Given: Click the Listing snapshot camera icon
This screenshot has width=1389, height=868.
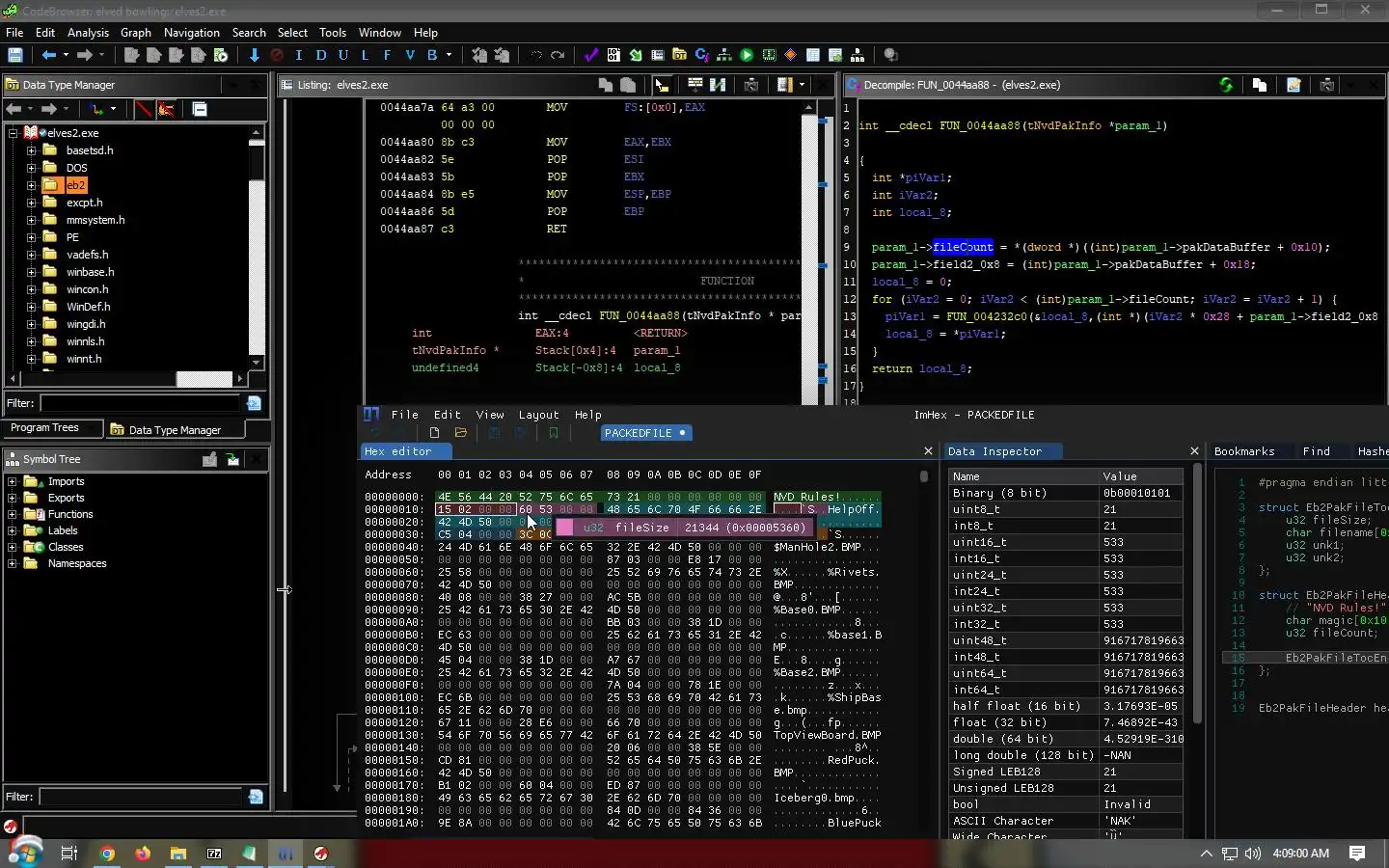Looking at the screenshot, I should 750,85.
